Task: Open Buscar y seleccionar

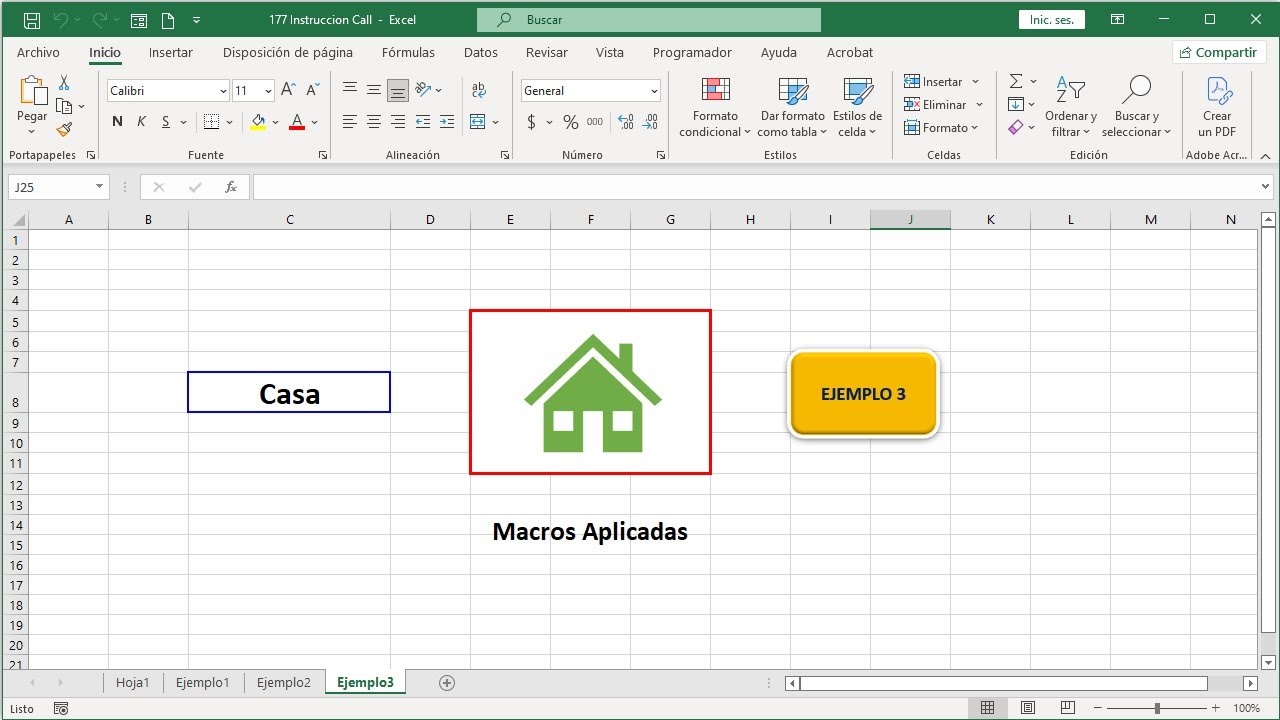Action: (x=1136, y=107)
